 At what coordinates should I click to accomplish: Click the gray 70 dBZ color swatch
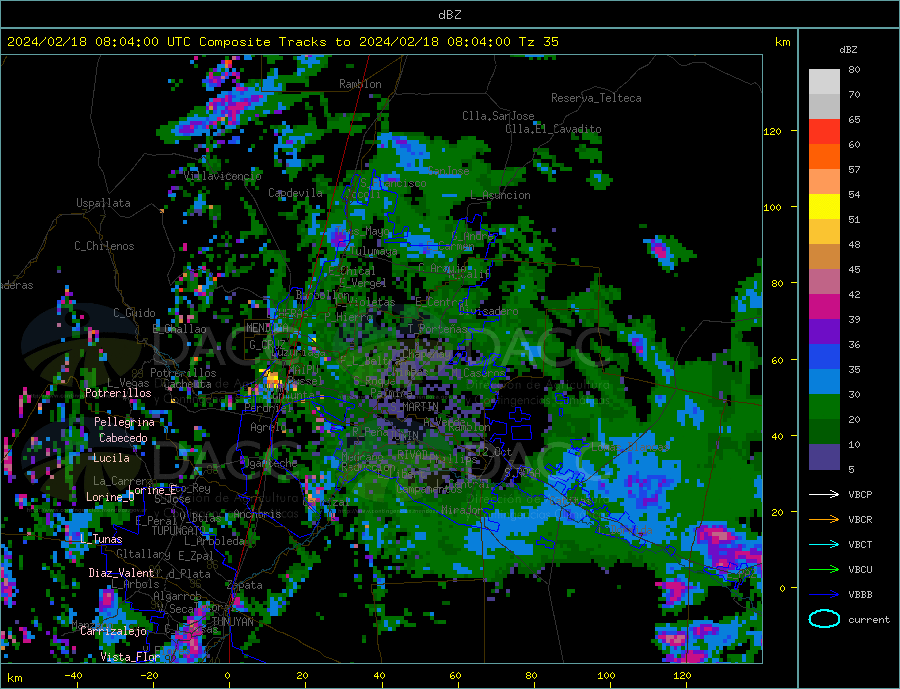(x=824, y=107)
